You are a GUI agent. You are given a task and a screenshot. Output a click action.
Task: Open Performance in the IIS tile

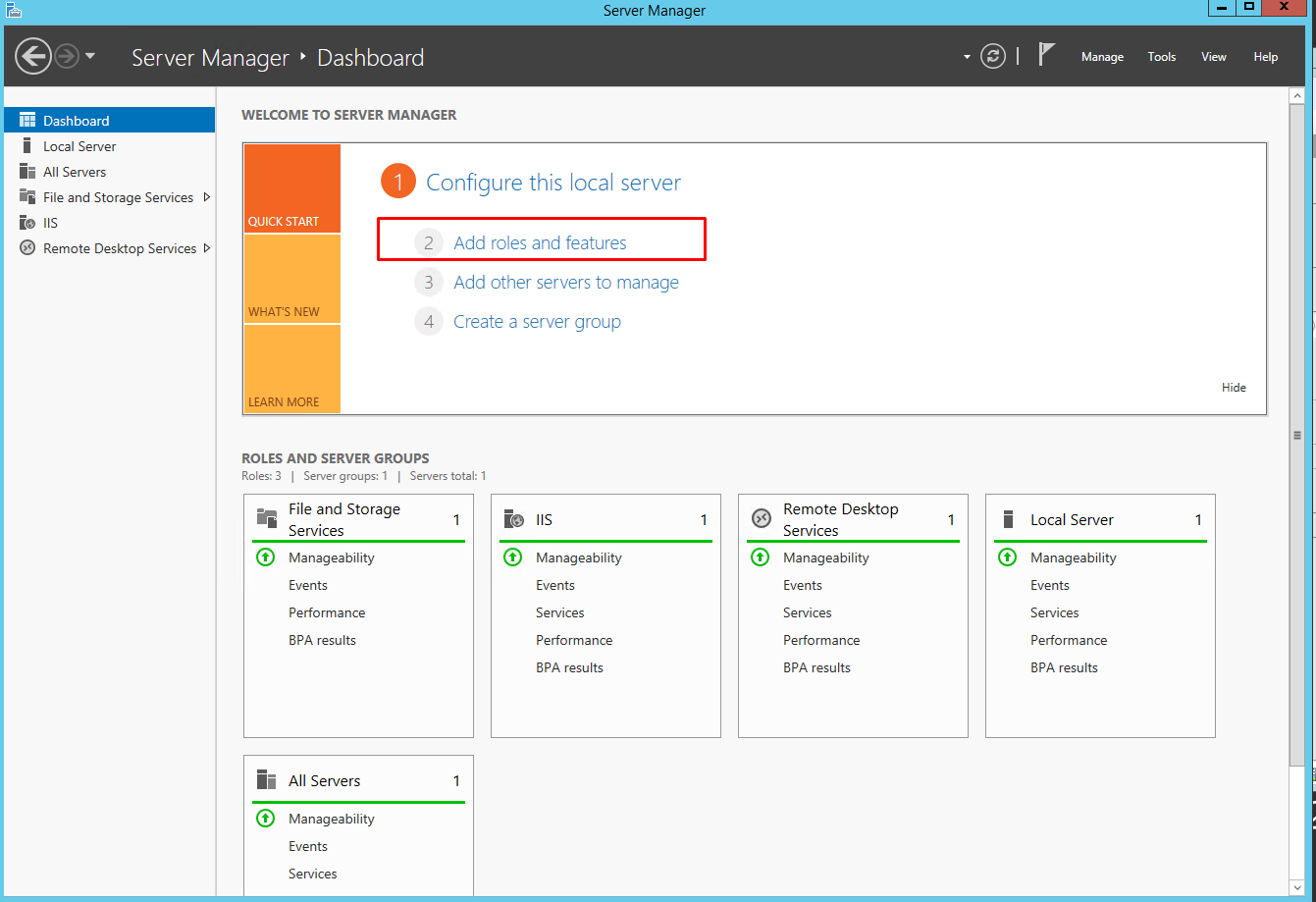574,640
